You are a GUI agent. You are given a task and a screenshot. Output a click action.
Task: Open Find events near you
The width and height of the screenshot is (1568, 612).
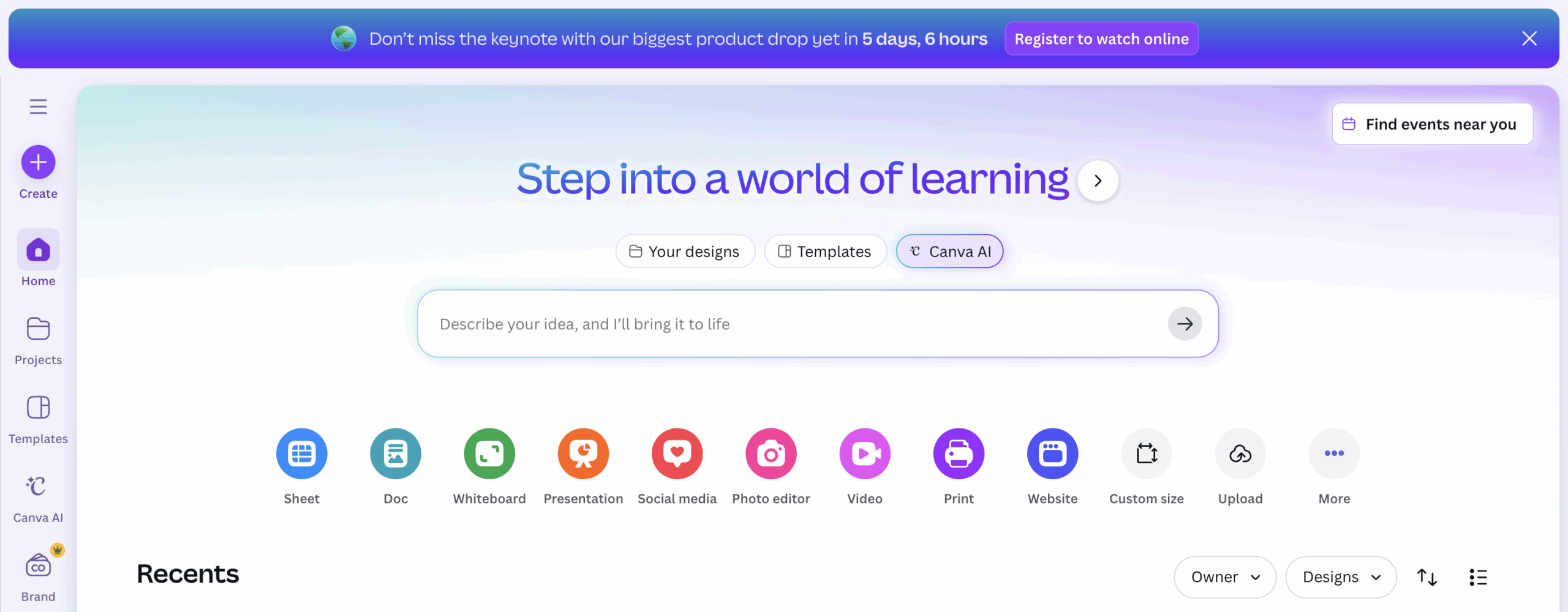click(x=1432, y=124)
